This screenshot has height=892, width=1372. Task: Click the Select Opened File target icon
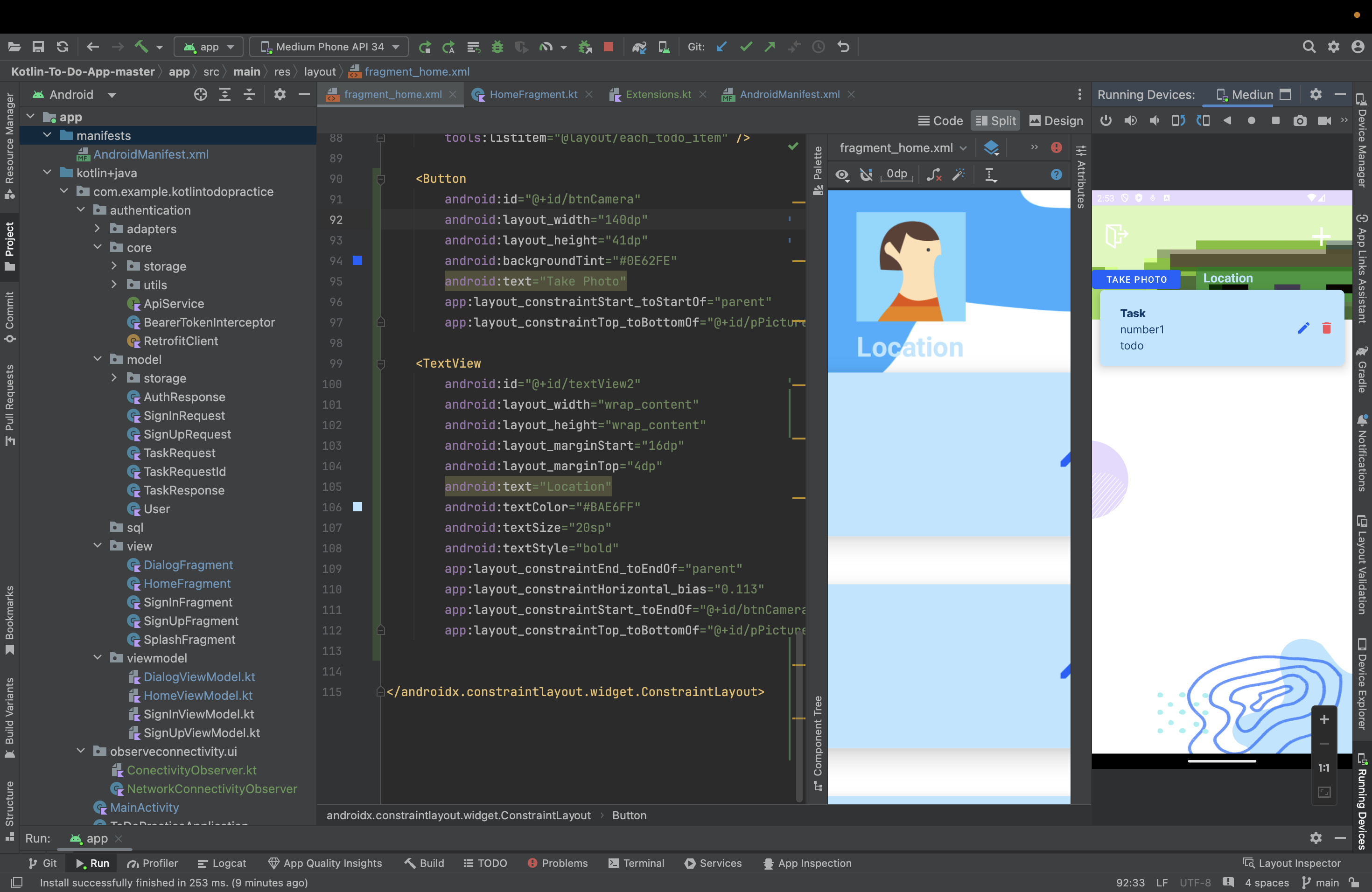tap(200, 95)
